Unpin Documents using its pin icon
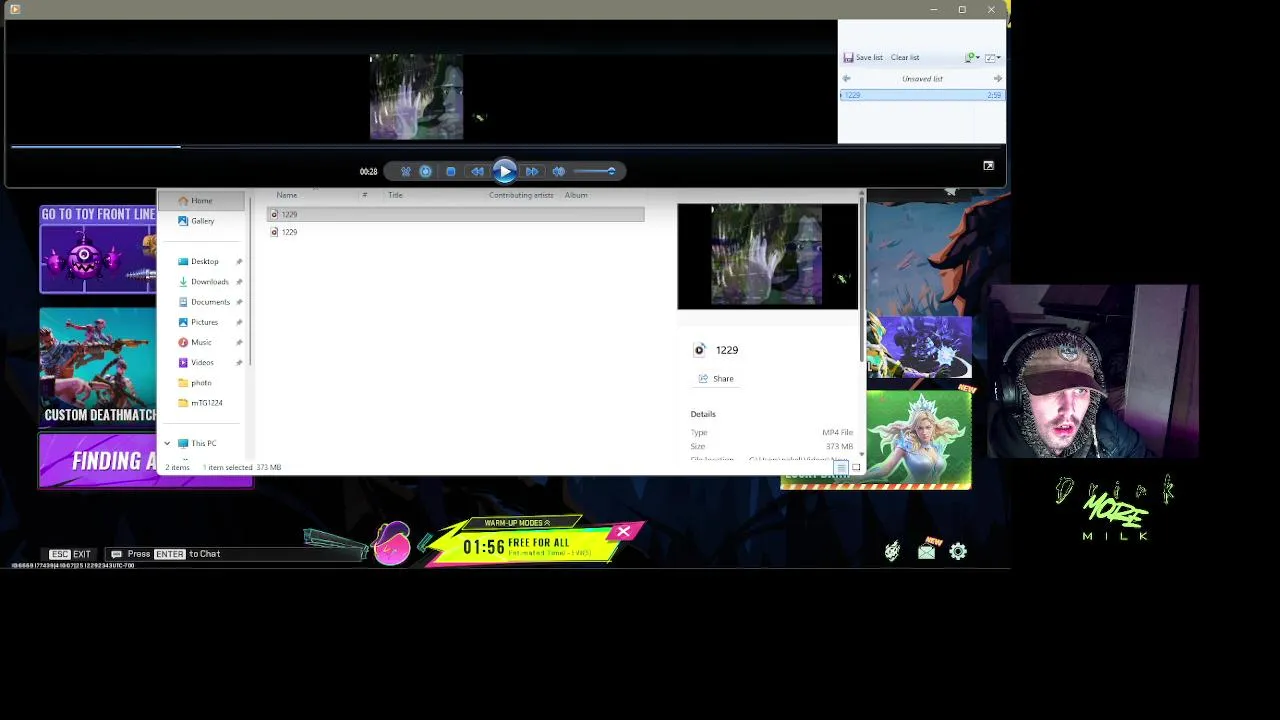Viewport: 1280px width, 720px height. (239, 302)
